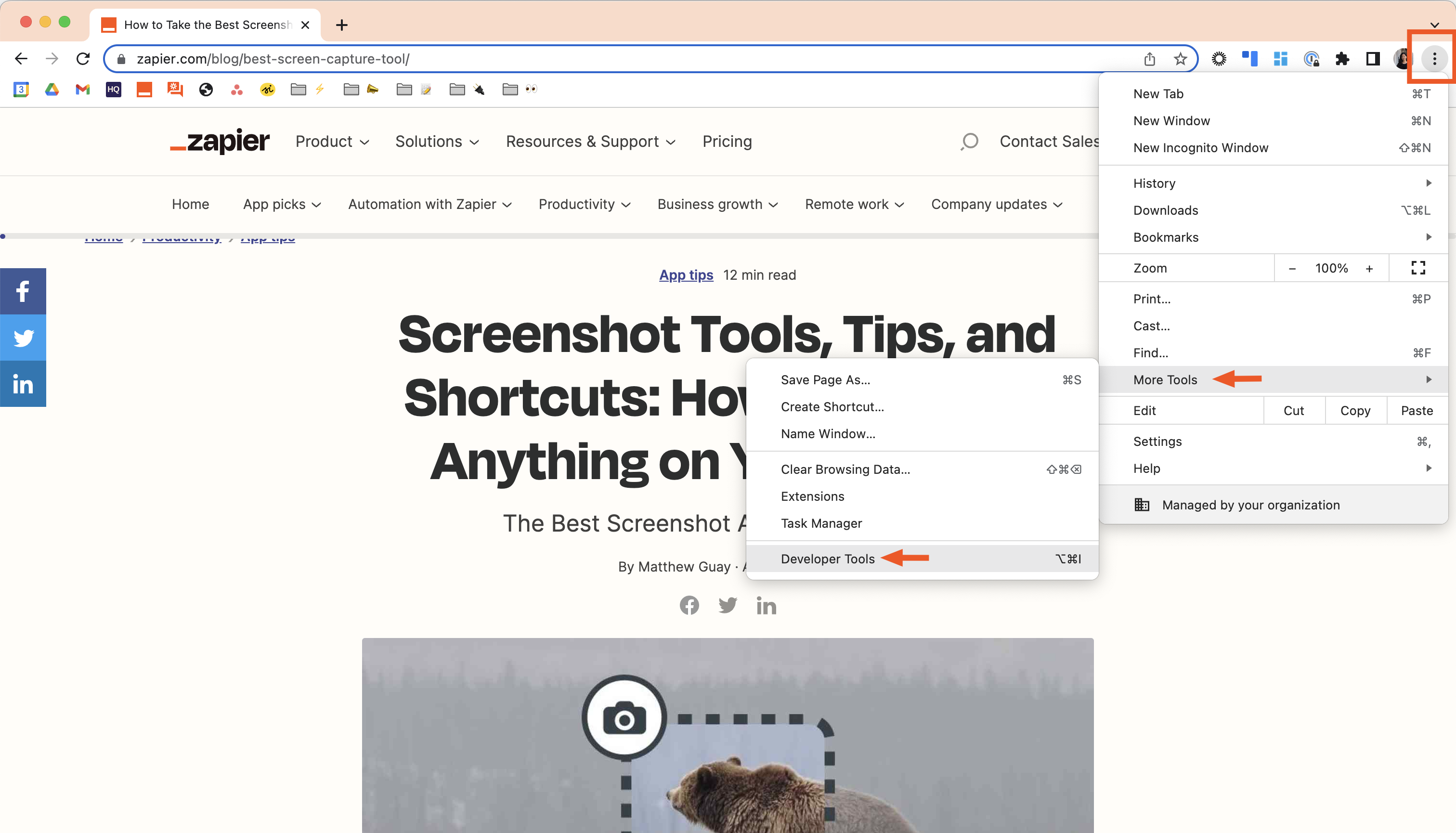Click the Chrome profile avatar icon
The height and width of the screenshot is (833, 1456).
(1400, 58)
